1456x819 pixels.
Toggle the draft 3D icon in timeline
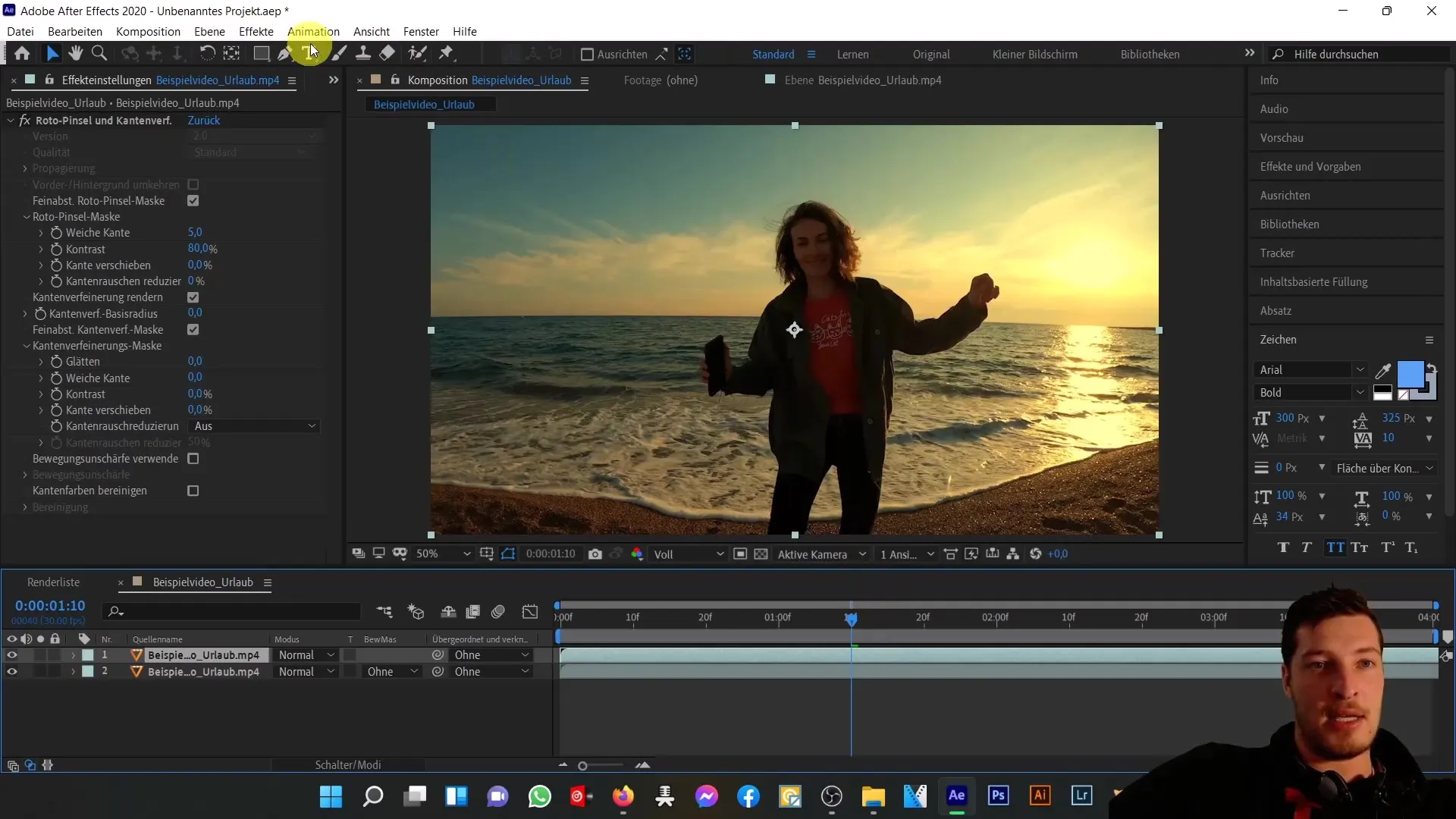coord(416,611)
